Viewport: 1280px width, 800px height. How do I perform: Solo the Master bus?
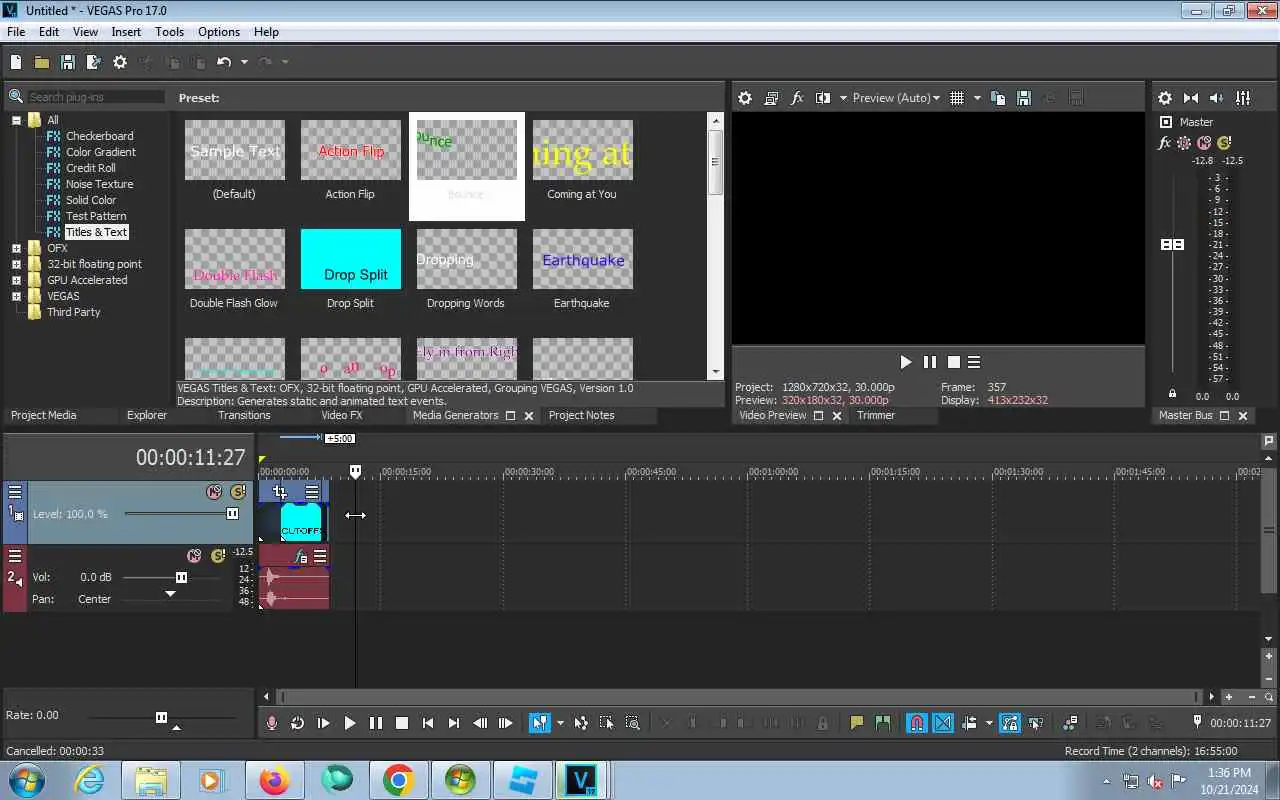tap(1224, 143)
